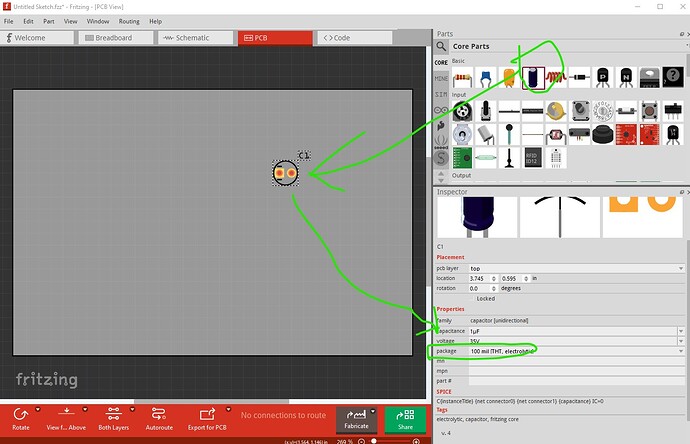Click the Rotate tool button

pos(21,419)
